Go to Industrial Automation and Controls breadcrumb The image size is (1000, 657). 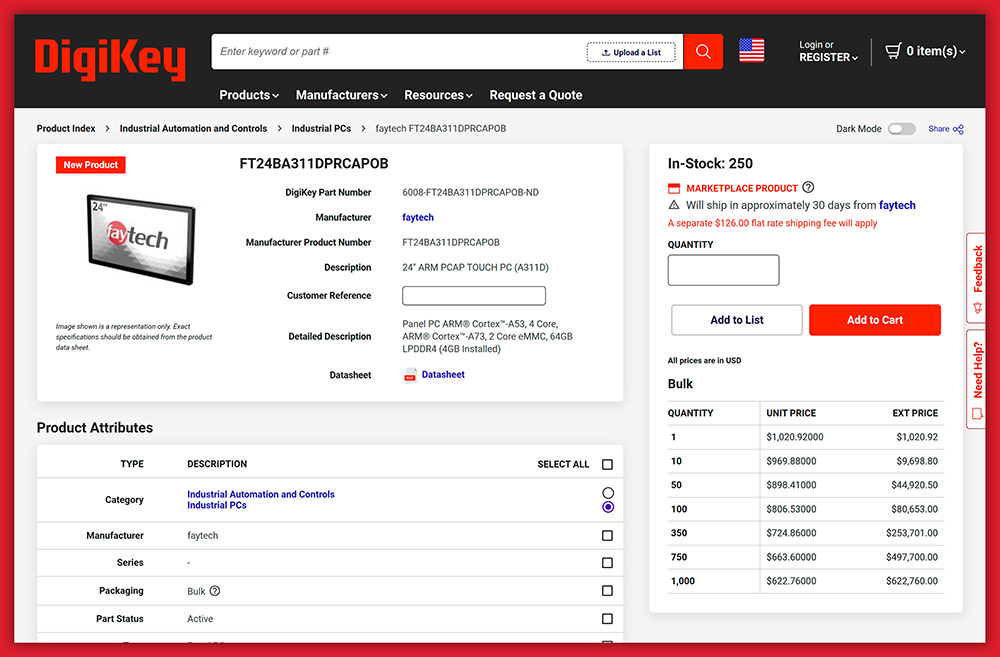coord(193,128)
